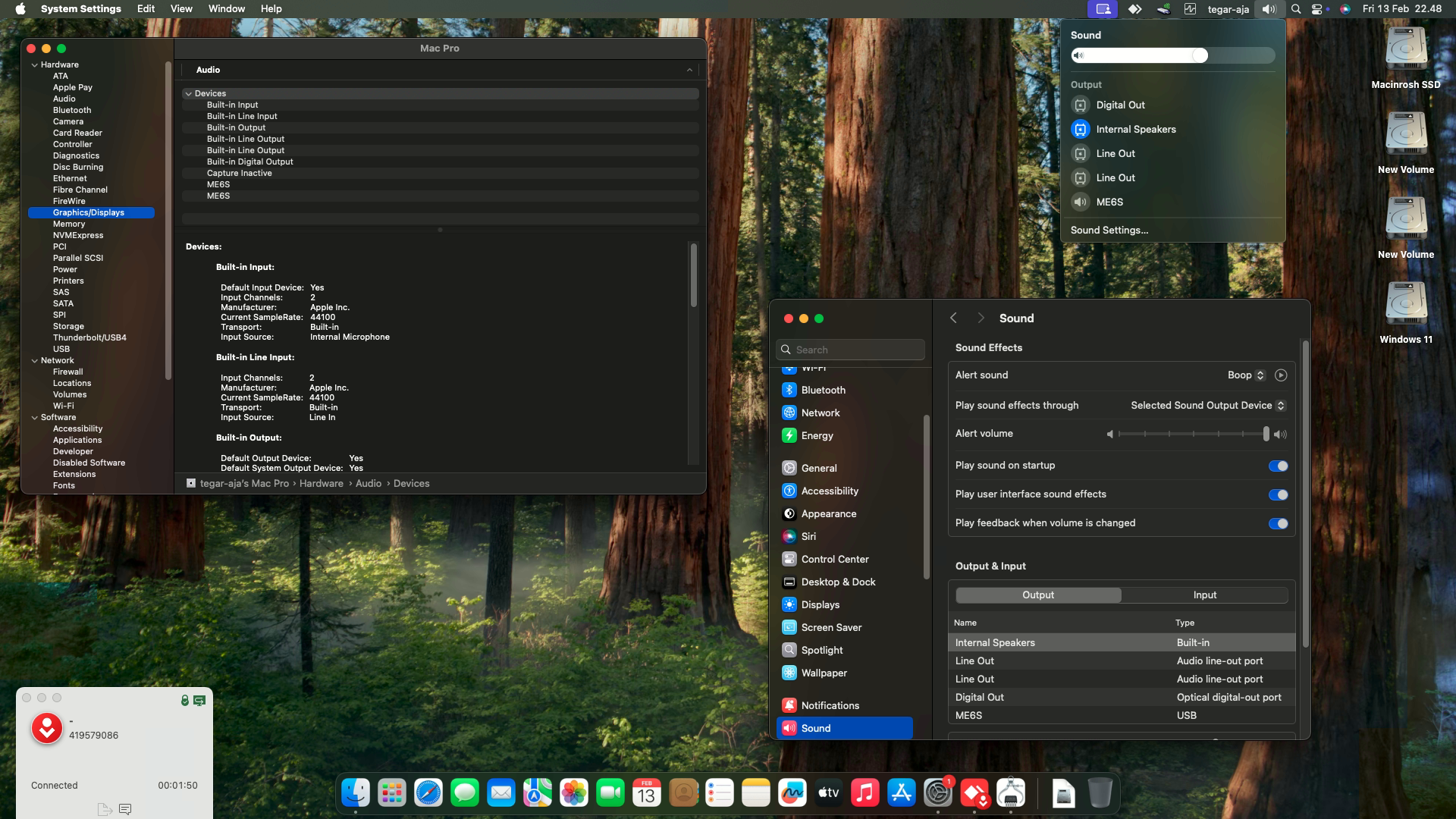This screenshot has height=819, width=1456.
Task: Select Firewall in Mac Pro Network tree
Action: tap(67, 372)
